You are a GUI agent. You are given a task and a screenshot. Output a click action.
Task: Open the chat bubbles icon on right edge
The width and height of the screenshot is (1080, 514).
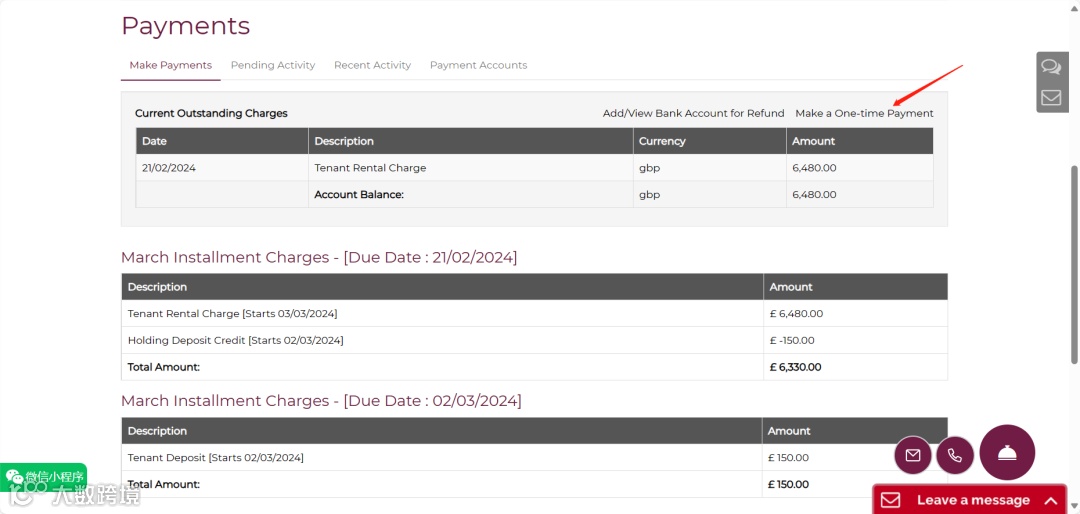click(x=1051, y=67)
